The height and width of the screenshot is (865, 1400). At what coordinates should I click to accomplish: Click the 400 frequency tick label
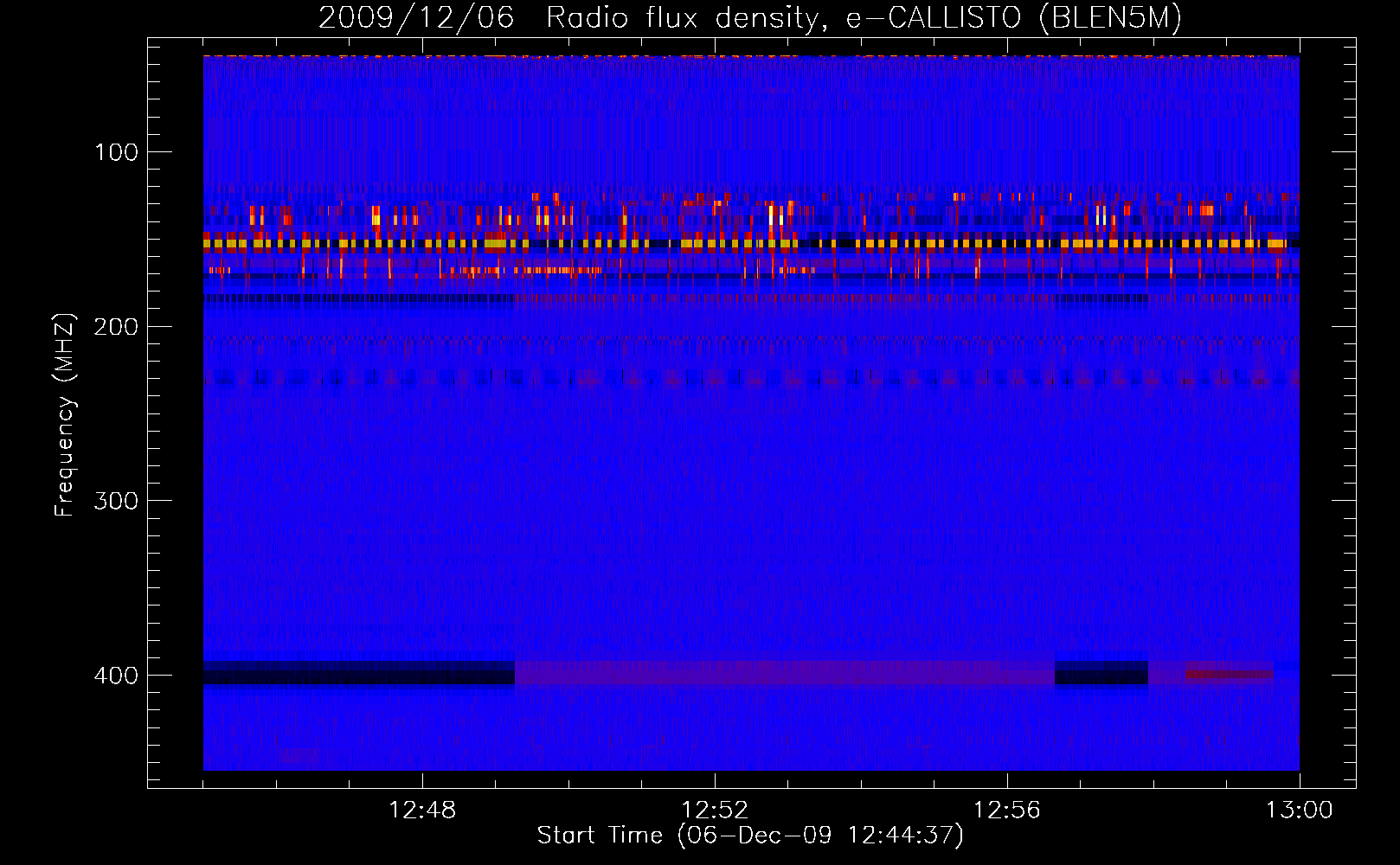click(116, 676)
